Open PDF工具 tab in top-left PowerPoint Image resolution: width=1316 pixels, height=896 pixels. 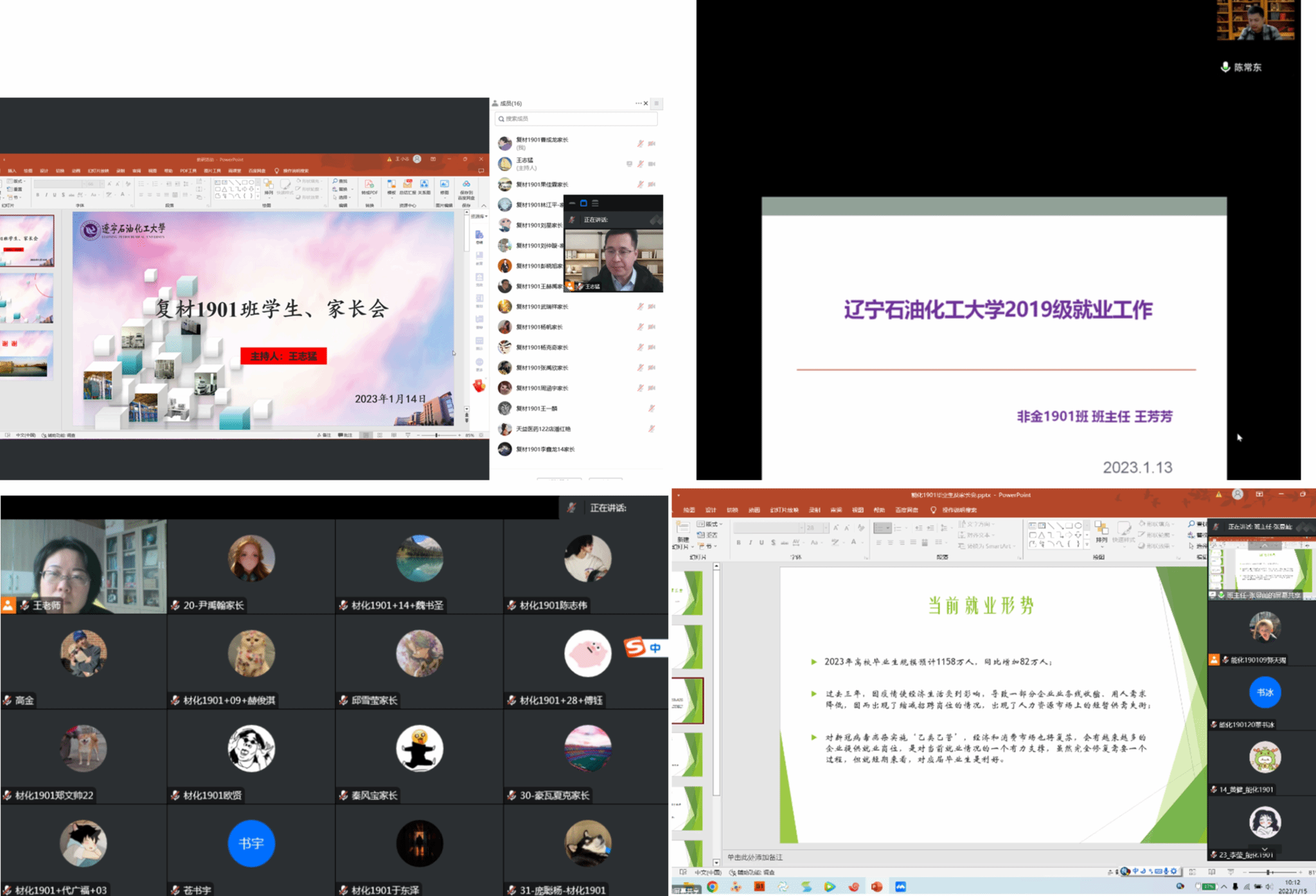pos(188,171)
